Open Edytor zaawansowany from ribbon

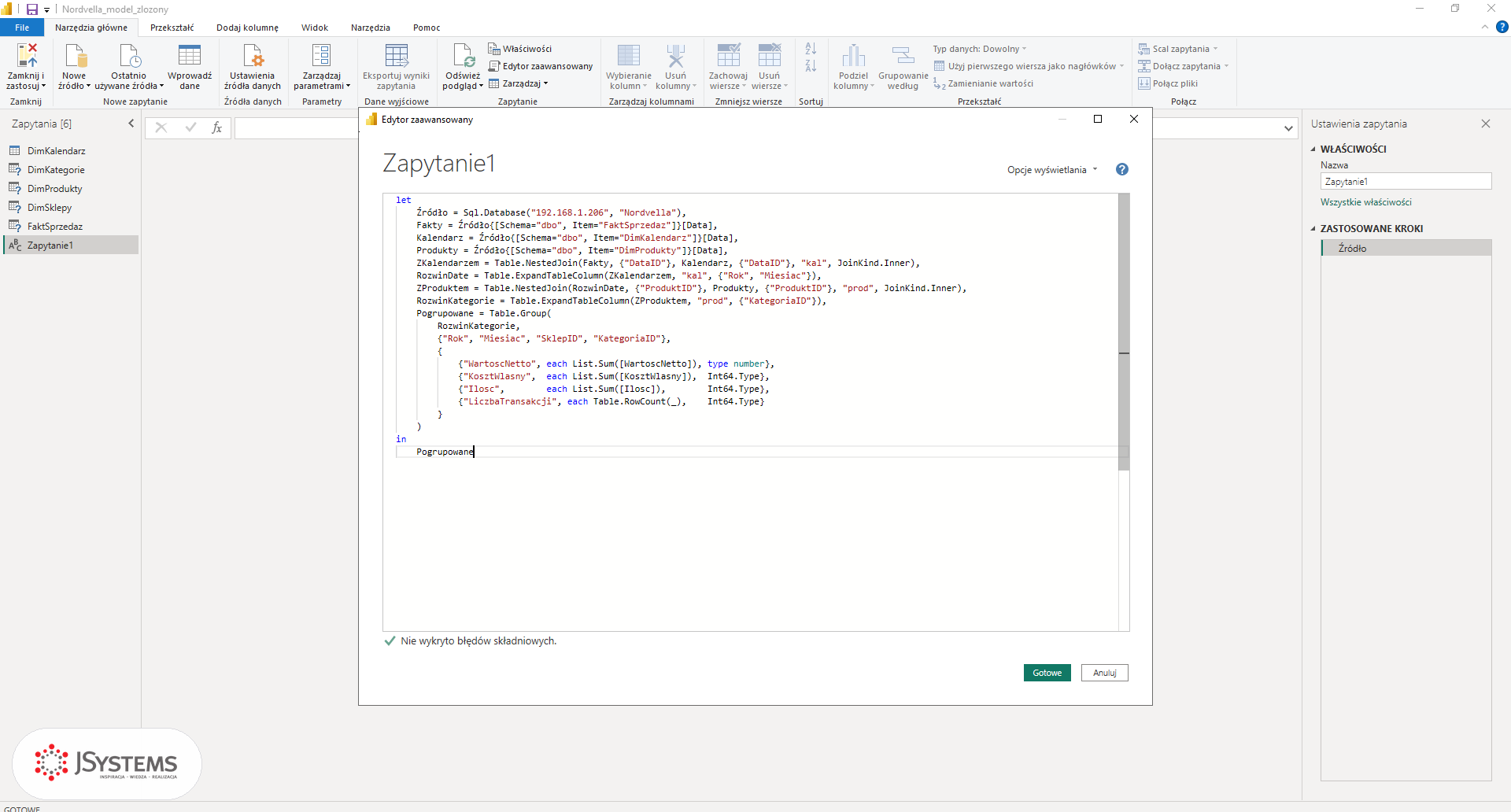[x=541, y=66]
